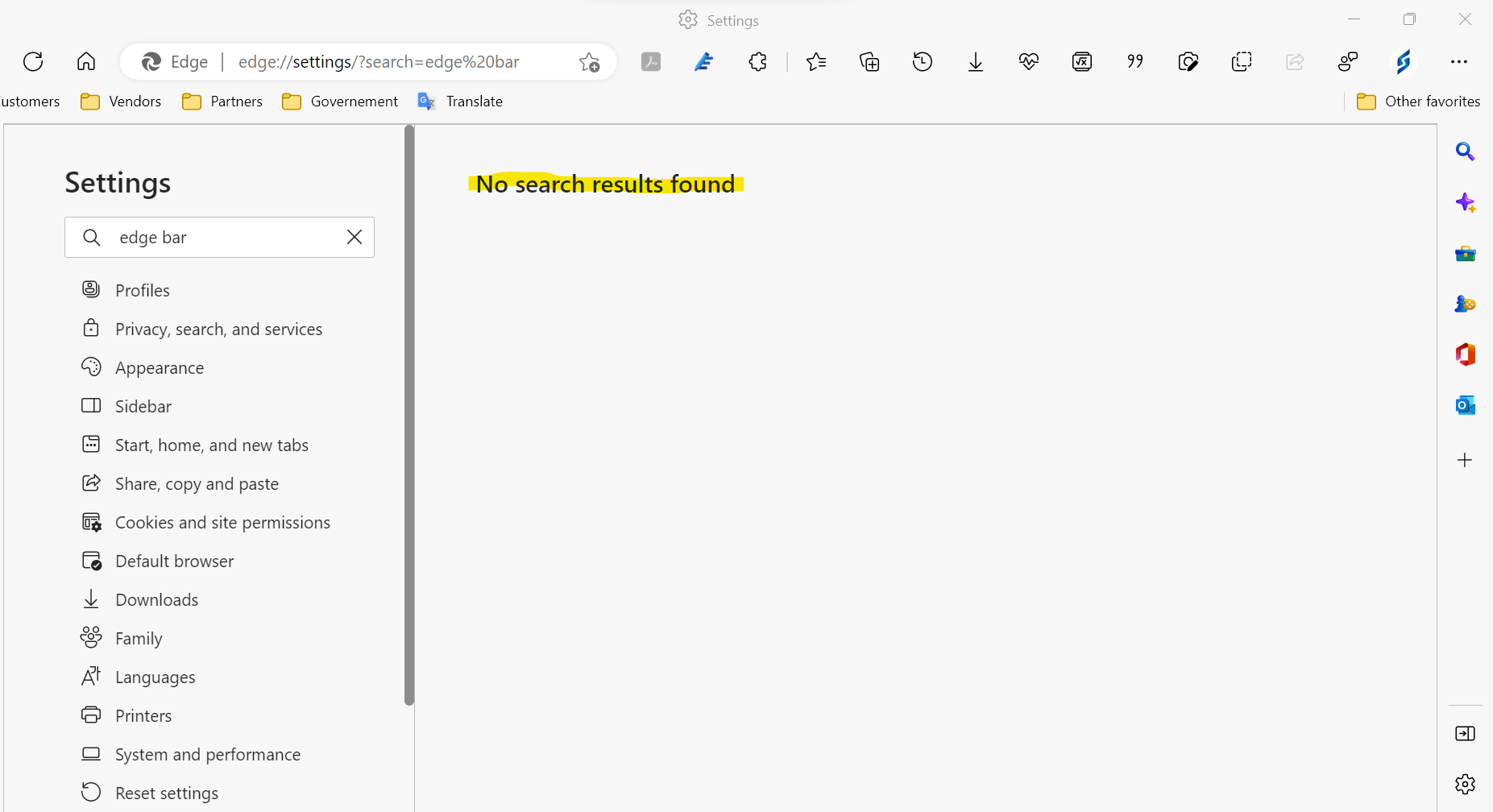The width and height of the screenshot is (1493, 812).
Task: Open the Appearance settings section
Action: coord(143,367)
